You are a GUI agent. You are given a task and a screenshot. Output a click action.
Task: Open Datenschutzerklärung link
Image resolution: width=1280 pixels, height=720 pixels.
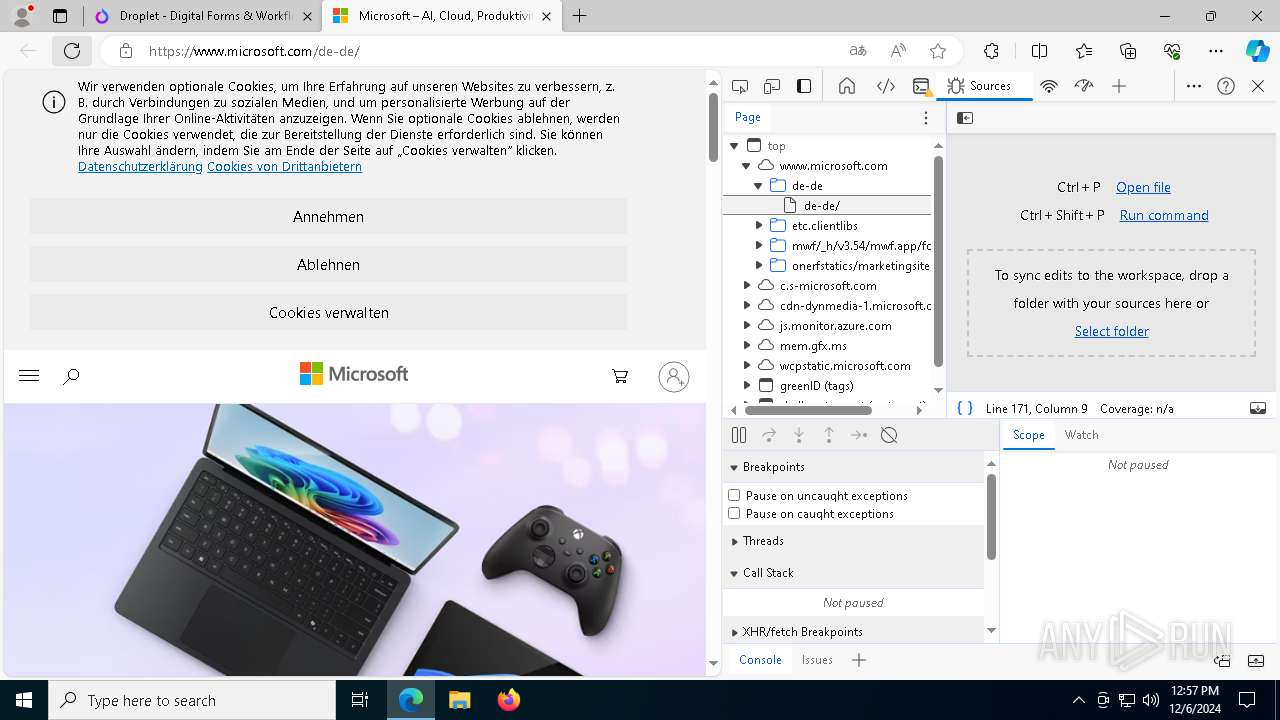pos(140,167)
